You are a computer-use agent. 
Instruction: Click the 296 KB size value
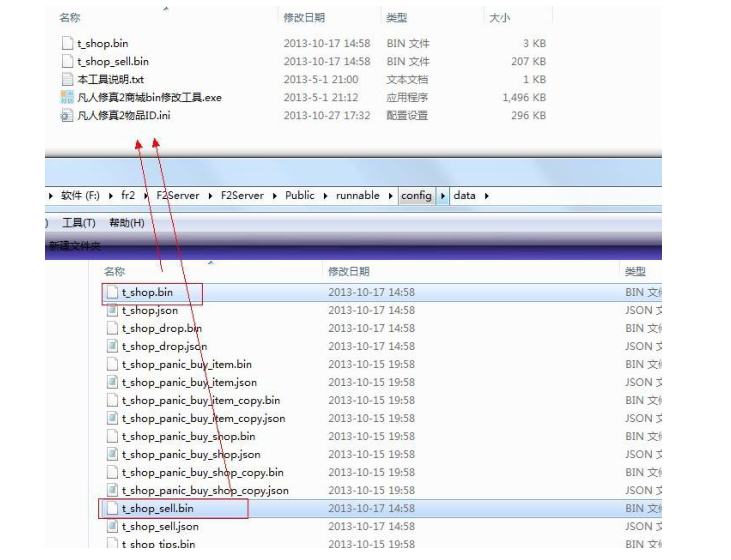point(528,115)
